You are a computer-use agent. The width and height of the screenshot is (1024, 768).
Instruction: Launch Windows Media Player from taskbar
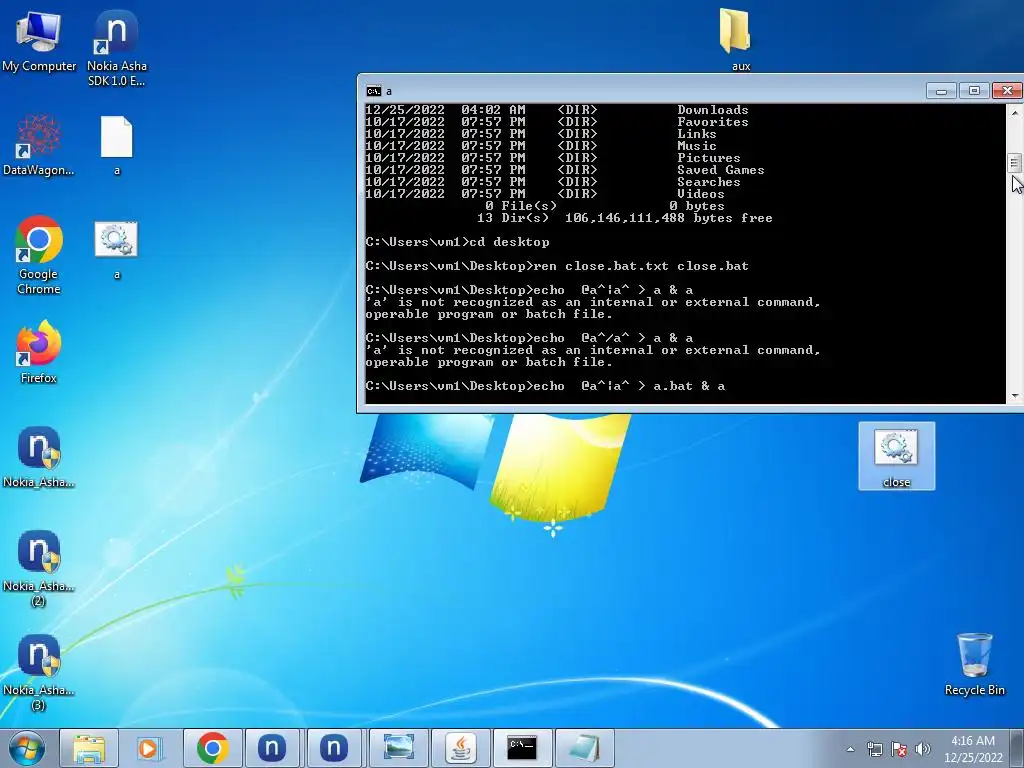(x=150, y=748)
